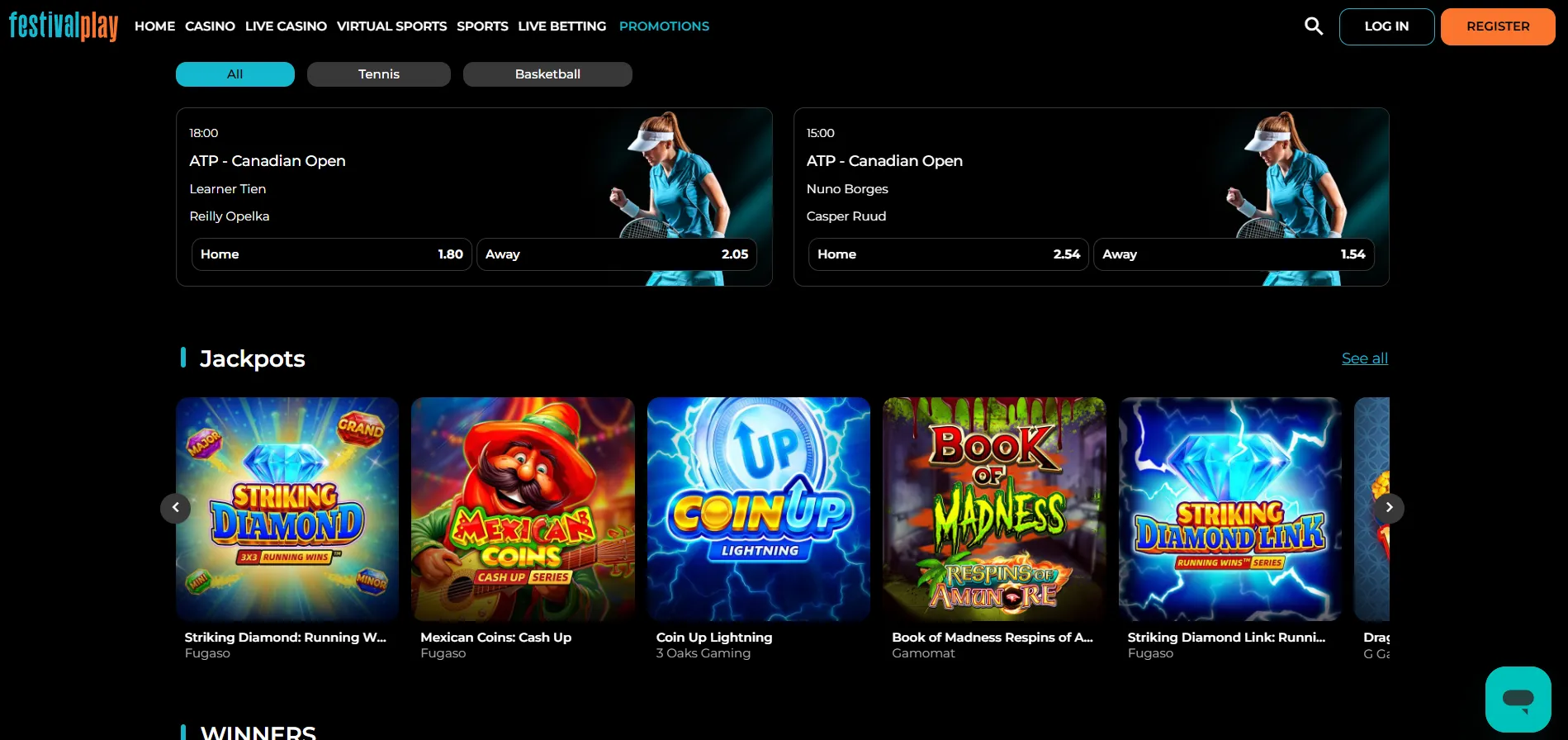Open Coin Up Lightning game thumbnail
Screen dimensions: 1568x740
[759, 509]
